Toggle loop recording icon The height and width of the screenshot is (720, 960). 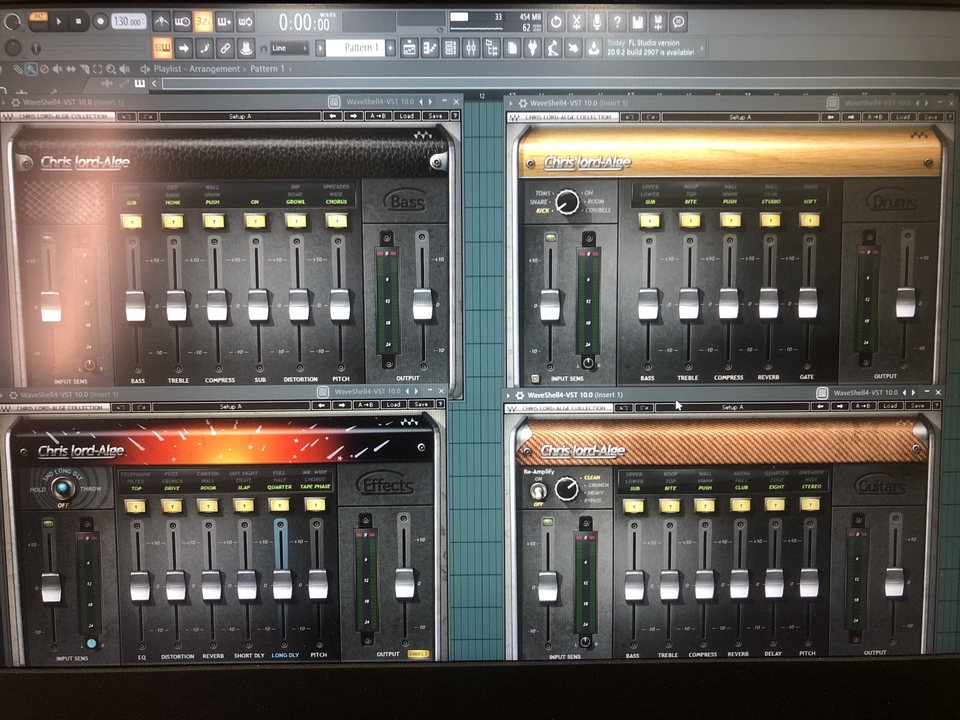(245, 22)
